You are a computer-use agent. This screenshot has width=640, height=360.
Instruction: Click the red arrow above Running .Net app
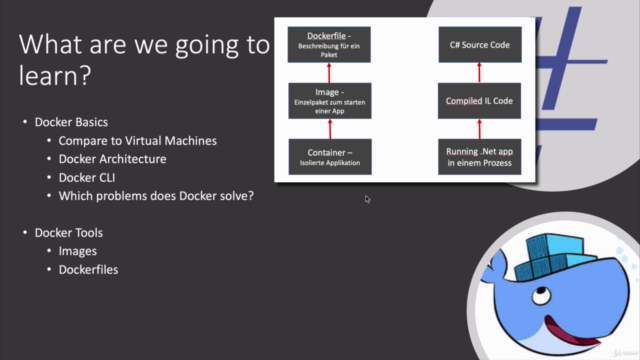[x=479, y=129]
